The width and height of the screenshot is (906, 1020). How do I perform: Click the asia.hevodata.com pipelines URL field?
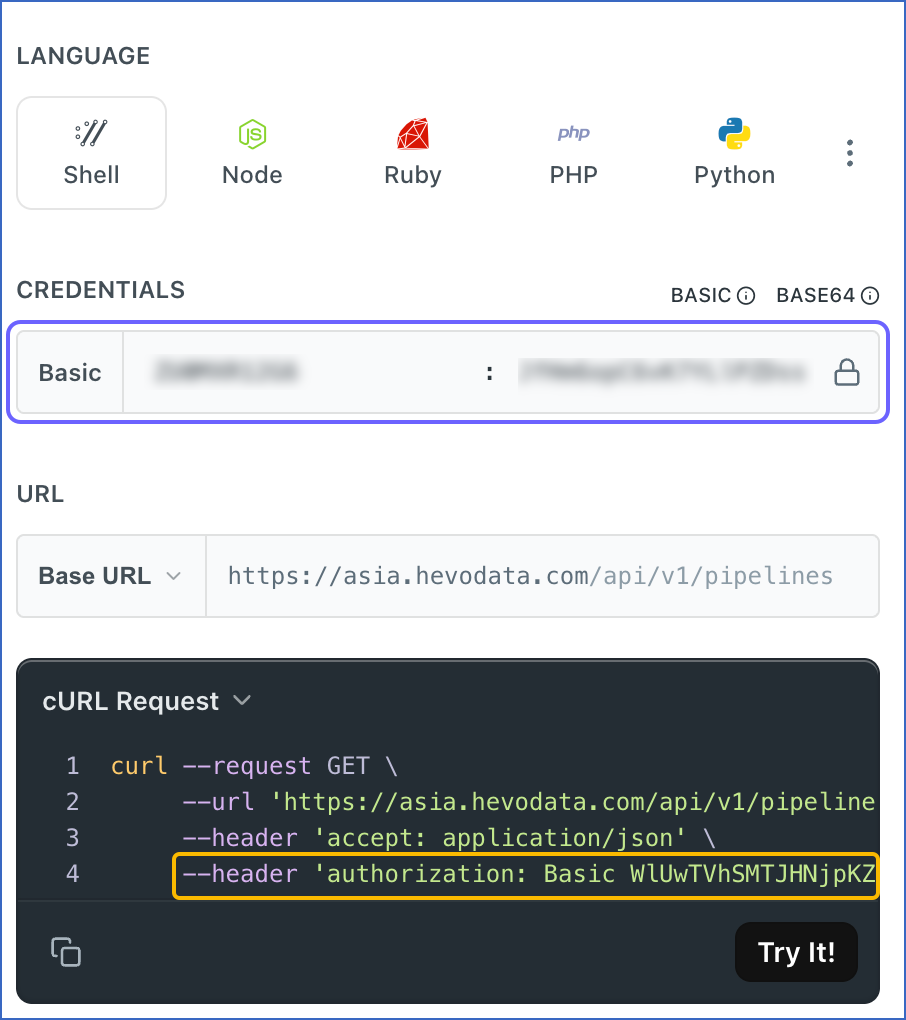pyautogui.click(x=542, y=576)
